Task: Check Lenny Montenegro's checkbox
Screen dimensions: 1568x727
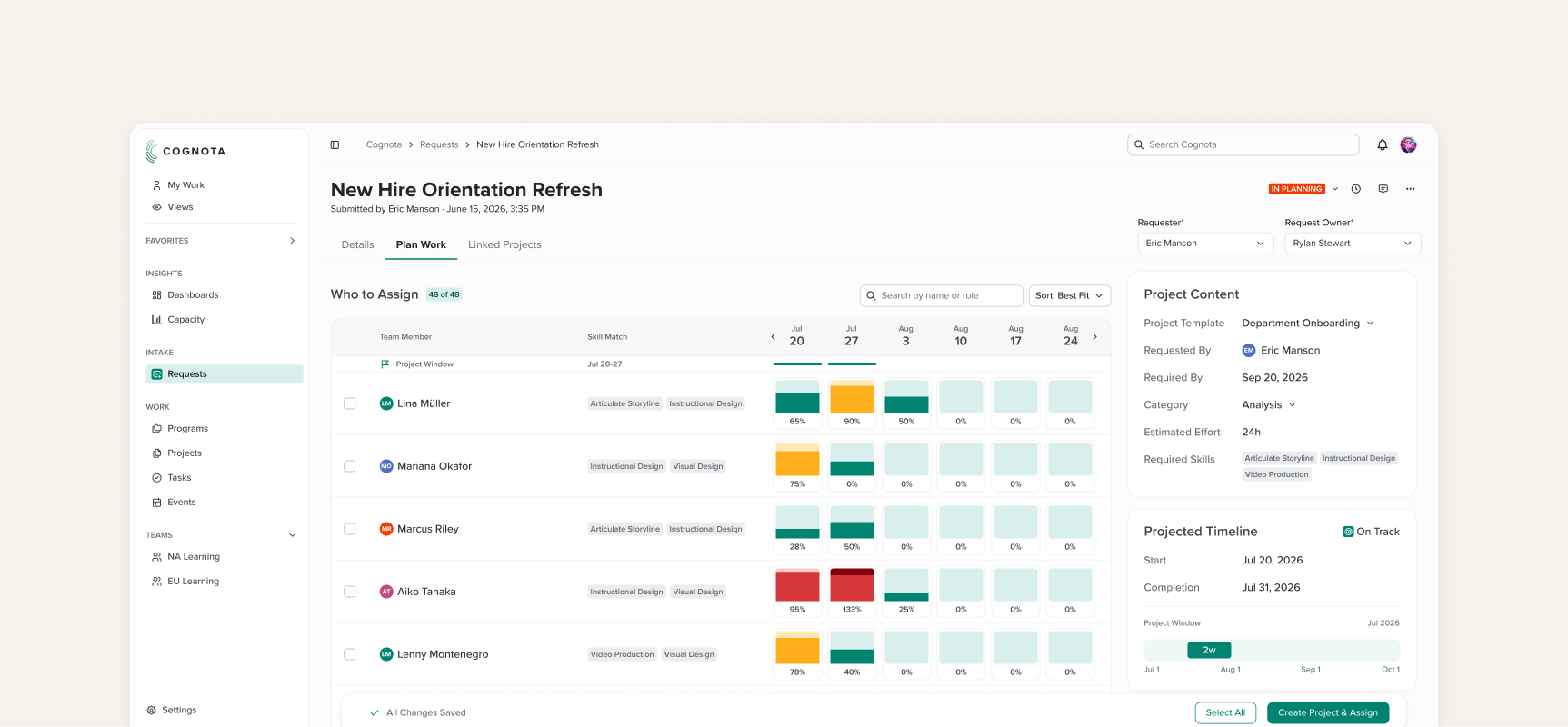Action: tap(350, 654)
